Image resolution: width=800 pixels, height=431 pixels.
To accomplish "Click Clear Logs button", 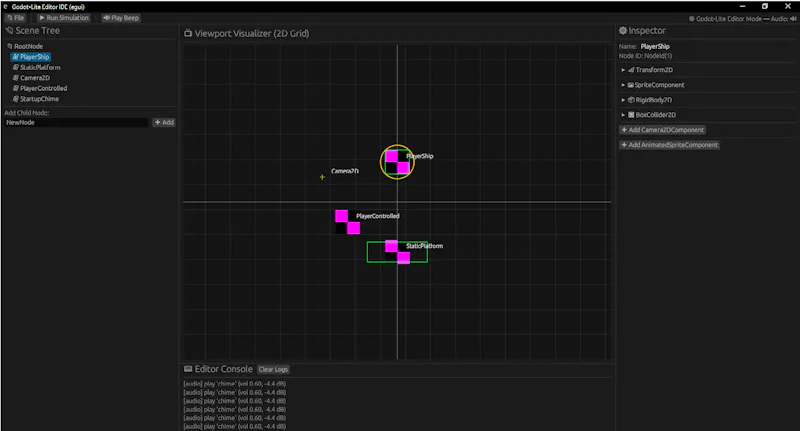I will point(273,369).
